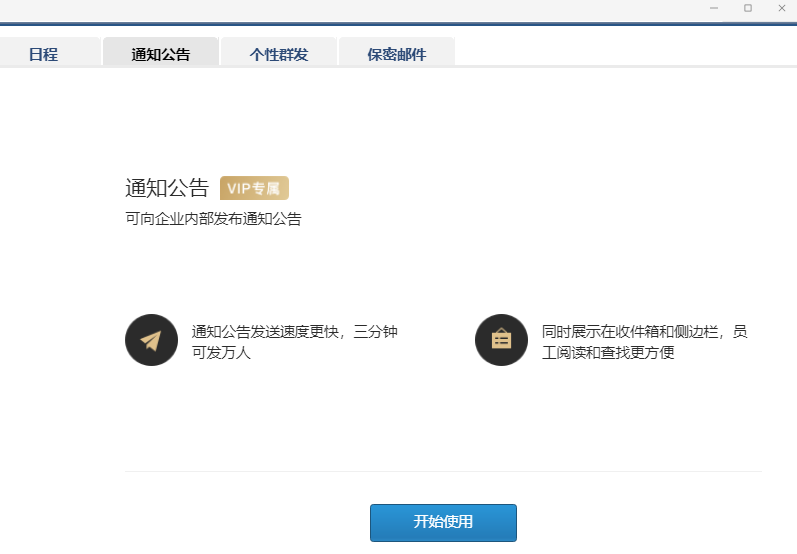Select the 通知公告 tab
Screen dimensions: 797x554
coord(160,54)
